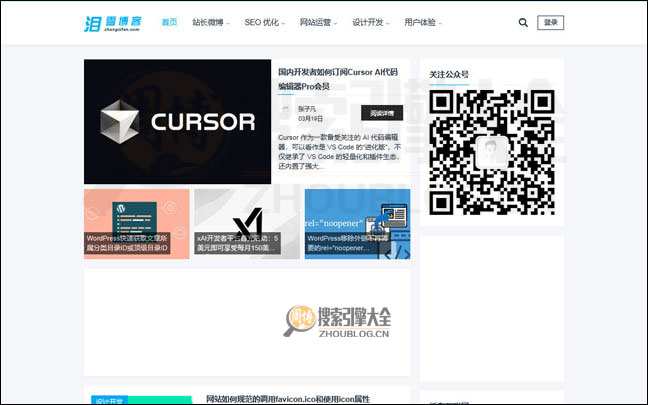Expand the 站长微博 dropdown menu
This screenshot has width=648, height=405.
tap(211, 22)
